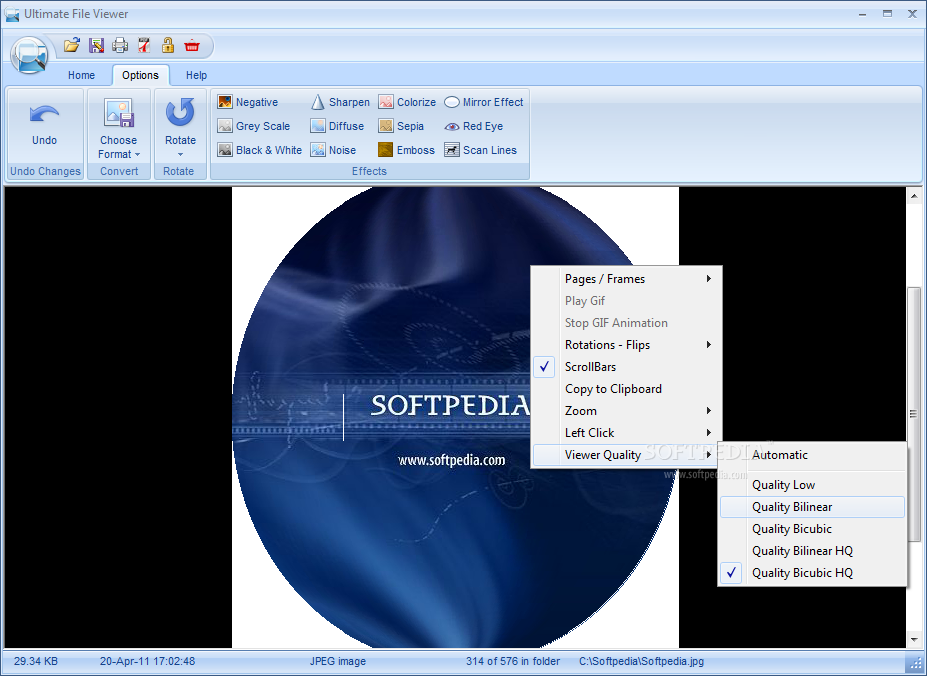927x676 pixels.
Task: Click the vertical scrollbar down arrow
Action: (x=914, y=639)
